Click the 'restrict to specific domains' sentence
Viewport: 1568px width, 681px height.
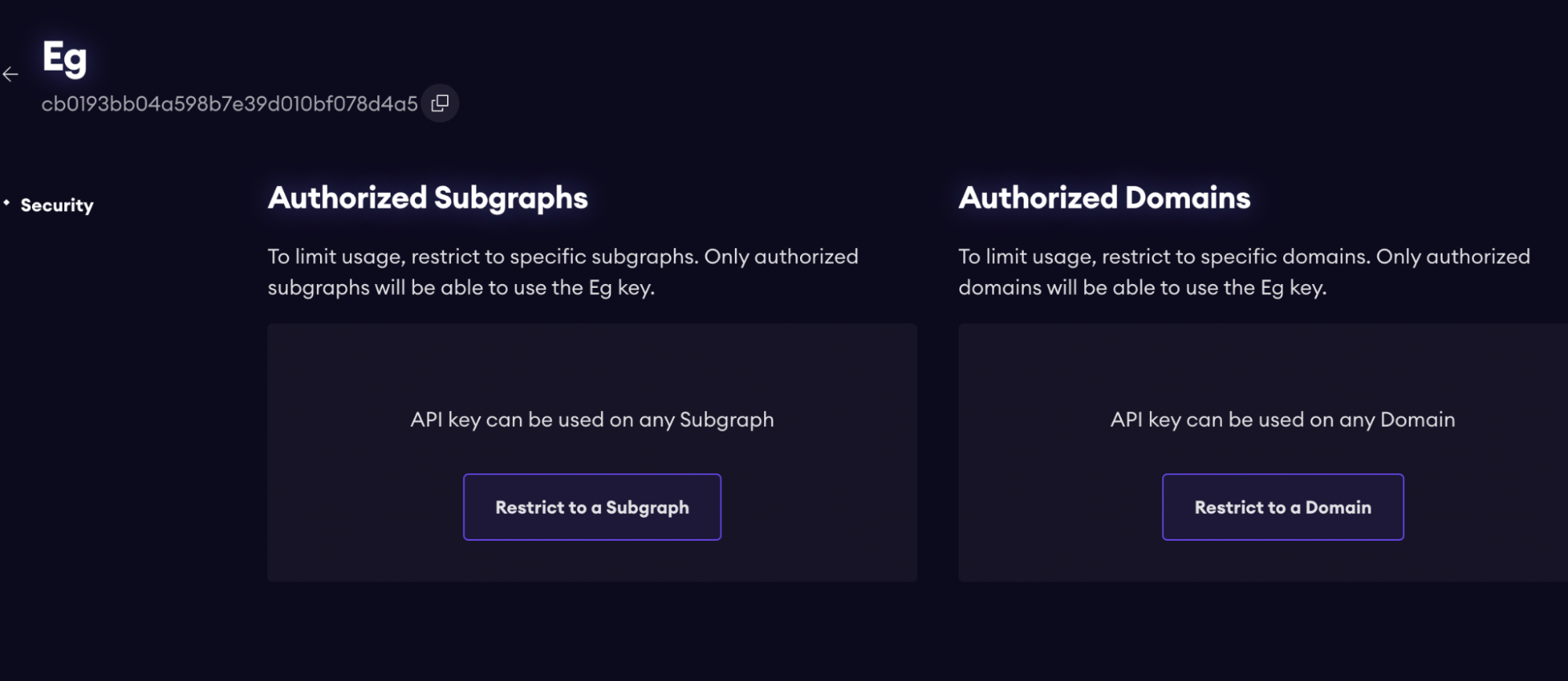coord(1243,257)
